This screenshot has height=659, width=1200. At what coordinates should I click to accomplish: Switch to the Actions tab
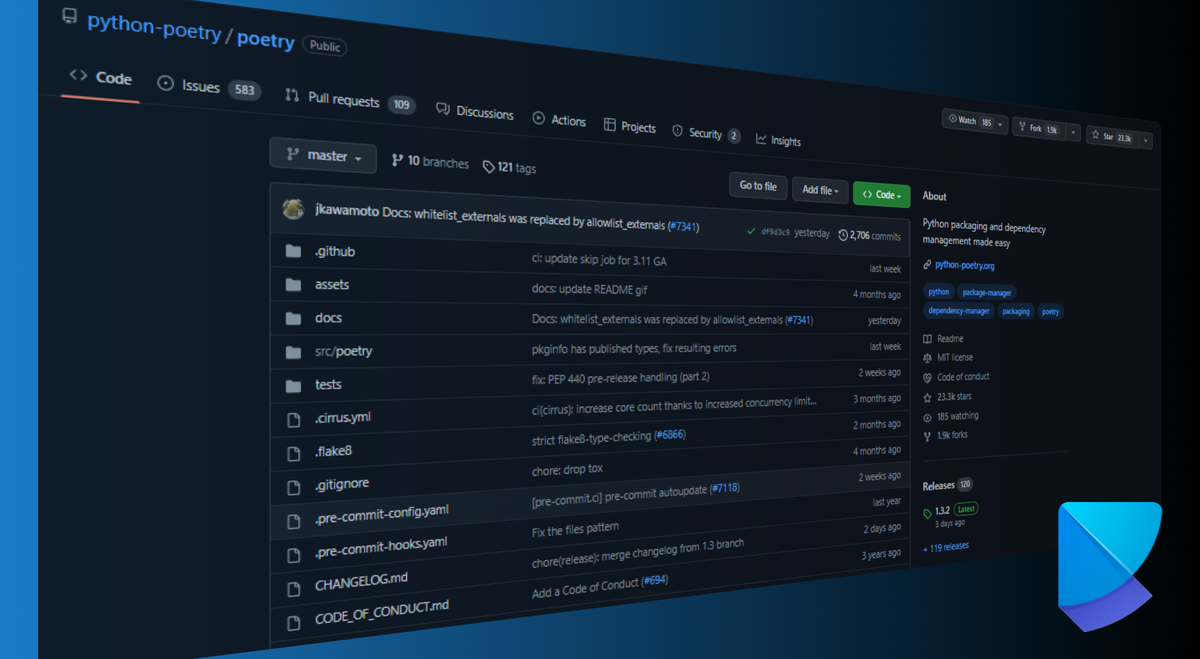click(x=559, y=120)
